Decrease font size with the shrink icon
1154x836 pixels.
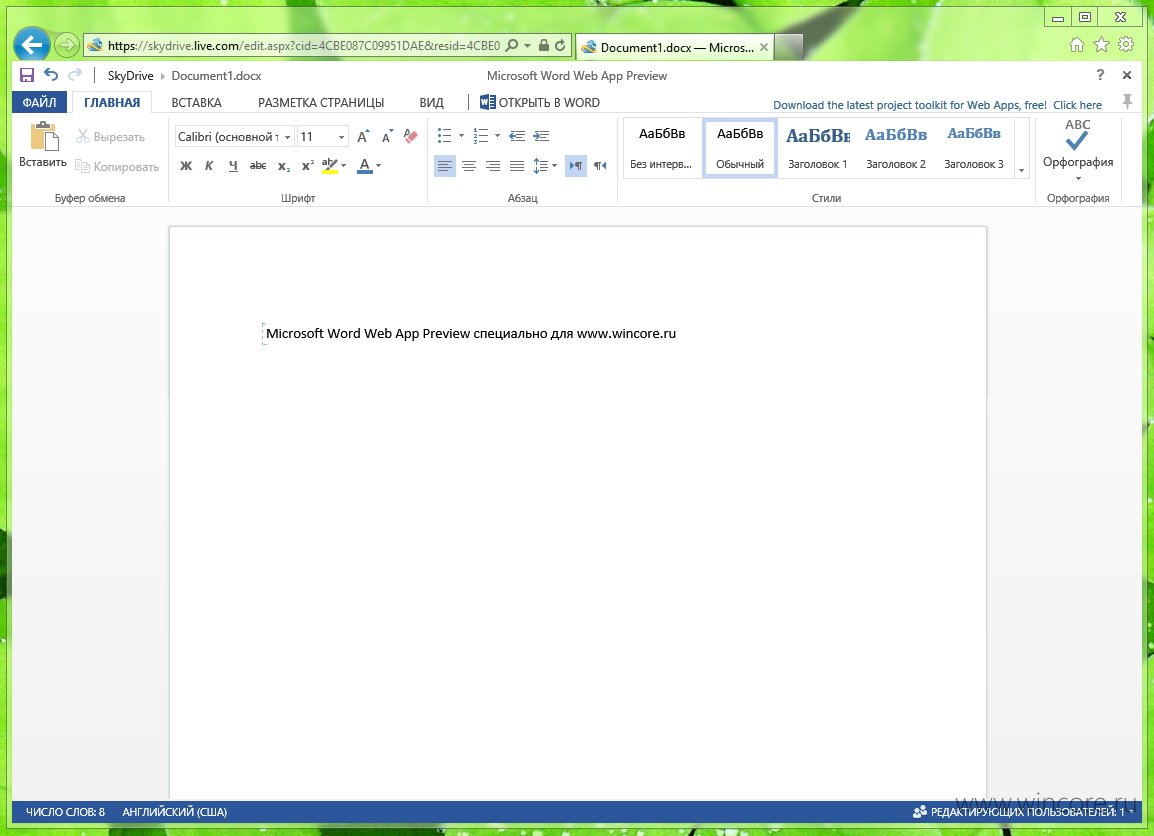[x=387, y=136]
